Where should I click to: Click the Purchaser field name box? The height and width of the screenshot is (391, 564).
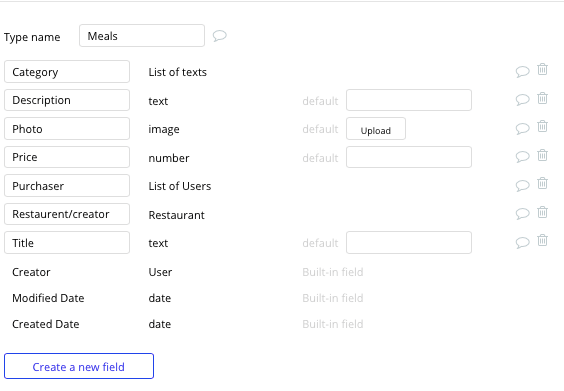tap(67, 186)
